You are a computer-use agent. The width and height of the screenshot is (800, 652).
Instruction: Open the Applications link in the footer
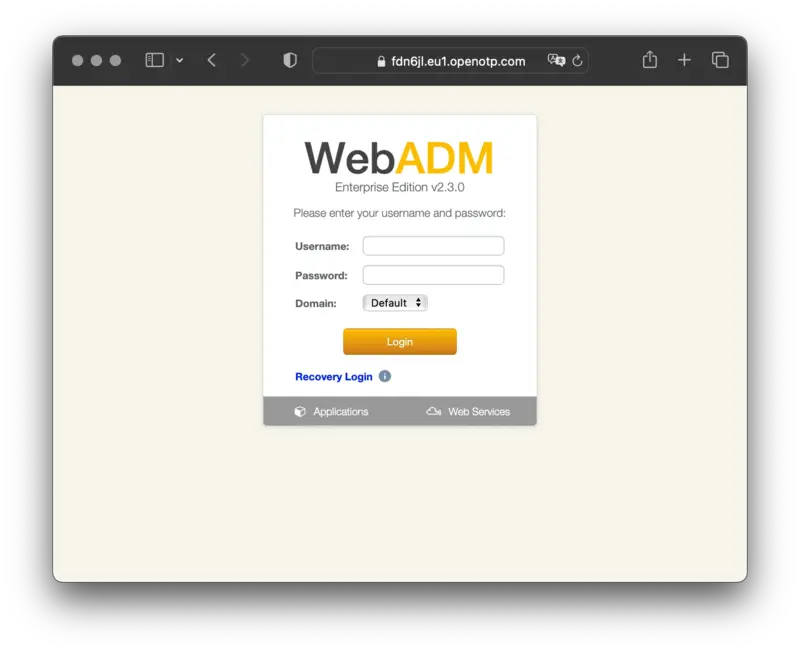coord(340,412)
